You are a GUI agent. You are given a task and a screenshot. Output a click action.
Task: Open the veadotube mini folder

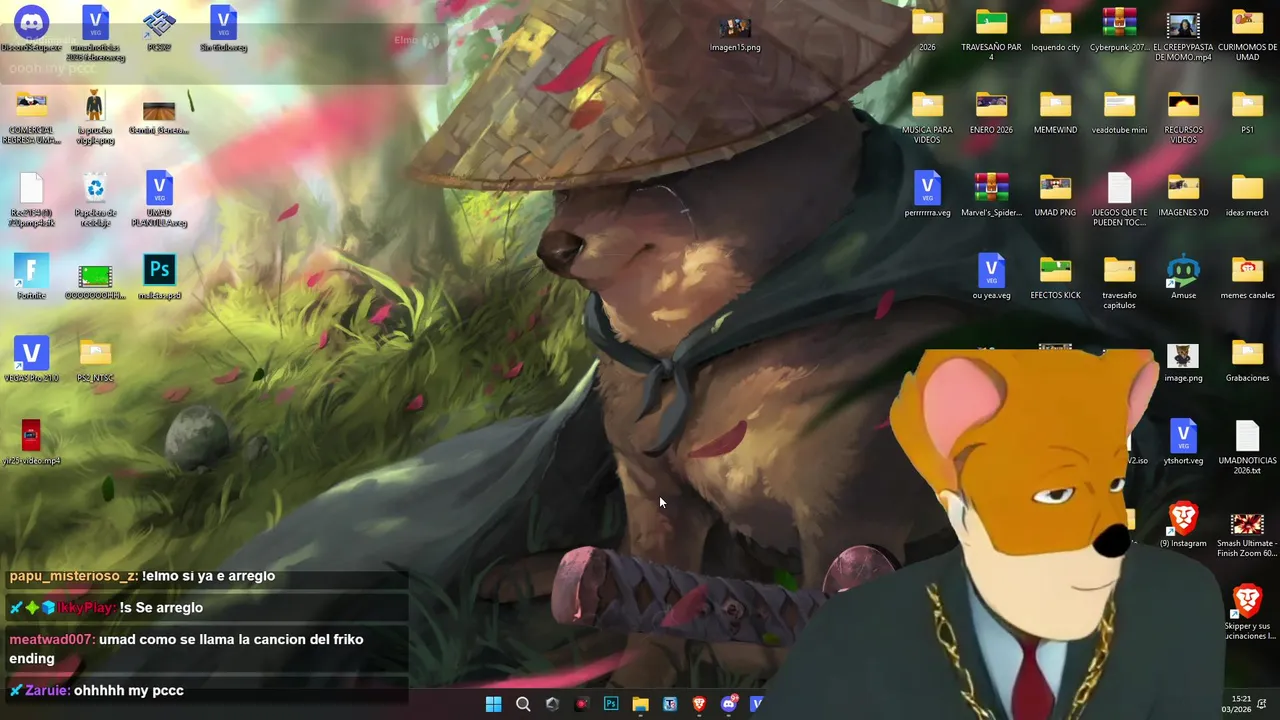(x=1119, y=113)
